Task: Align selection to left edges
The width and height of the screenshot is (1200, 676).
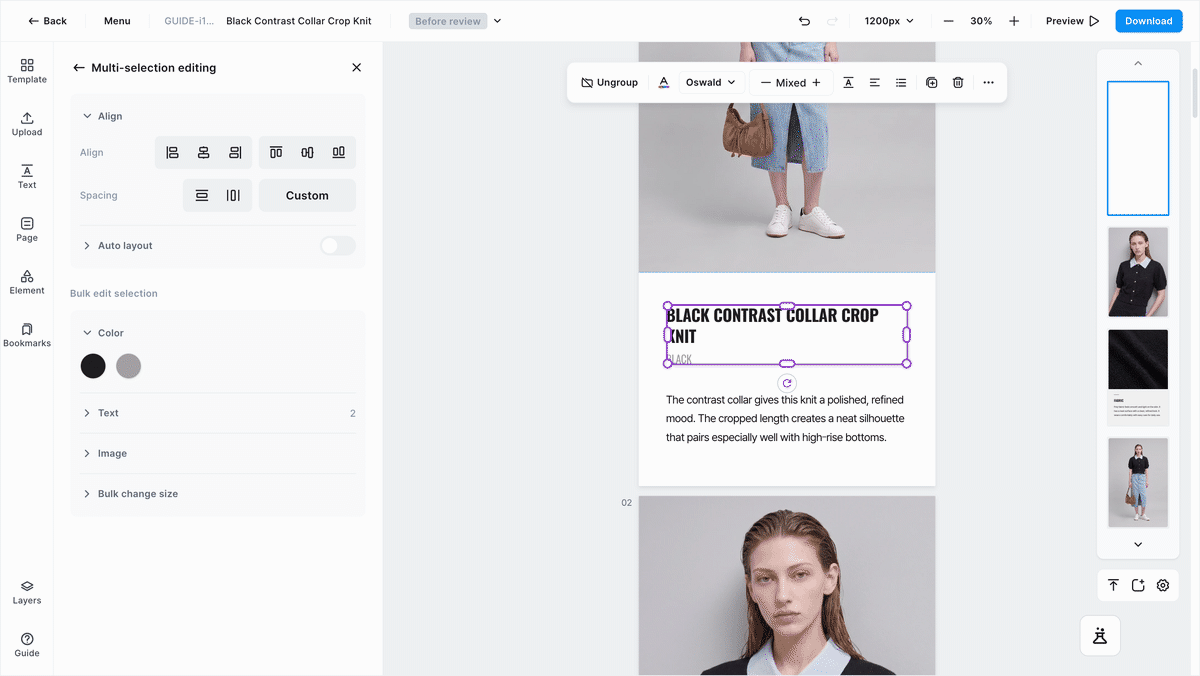Action: tap(172, 152)
